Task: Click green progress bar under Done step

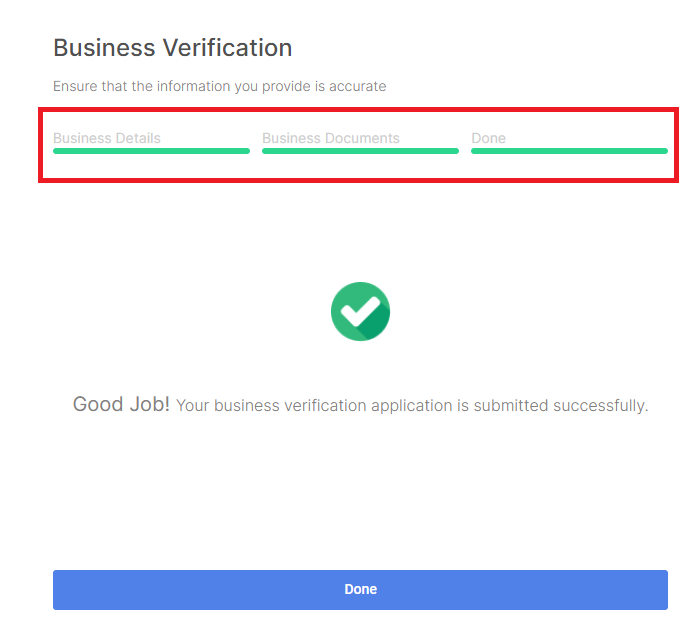Action: tap(569, 151)
